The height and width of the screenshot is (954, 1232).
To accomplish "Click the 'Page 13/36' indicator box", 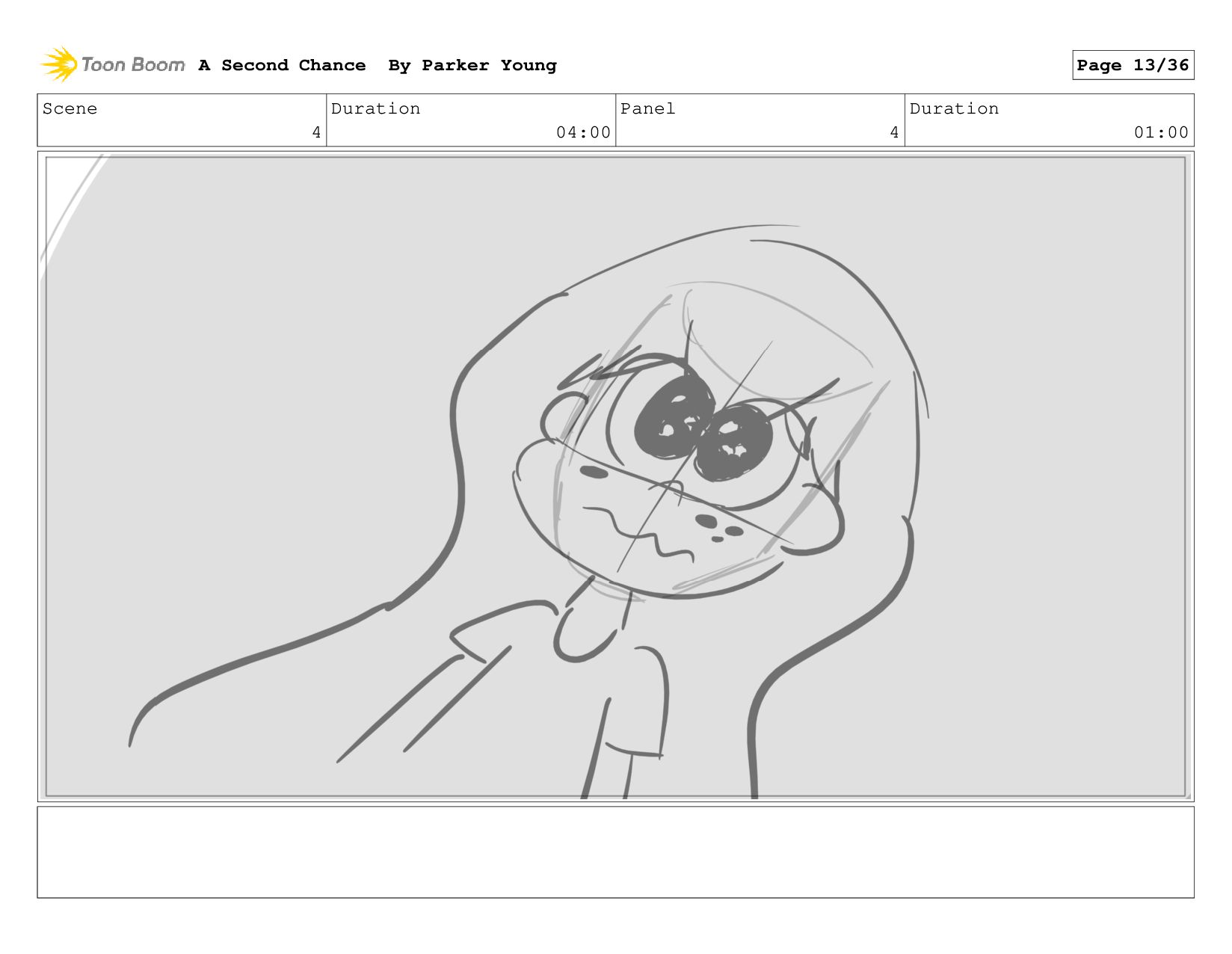I will [x=1133, y=65].
